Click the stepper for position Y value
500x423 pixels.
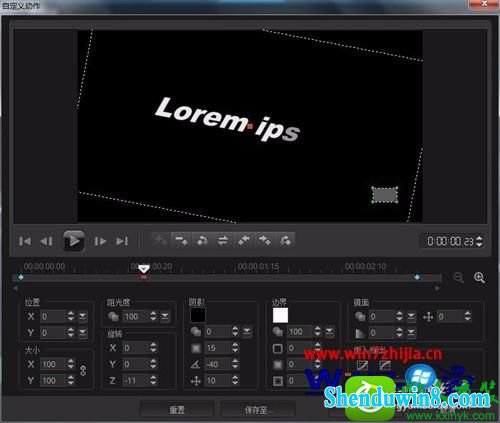click(71, 332)
